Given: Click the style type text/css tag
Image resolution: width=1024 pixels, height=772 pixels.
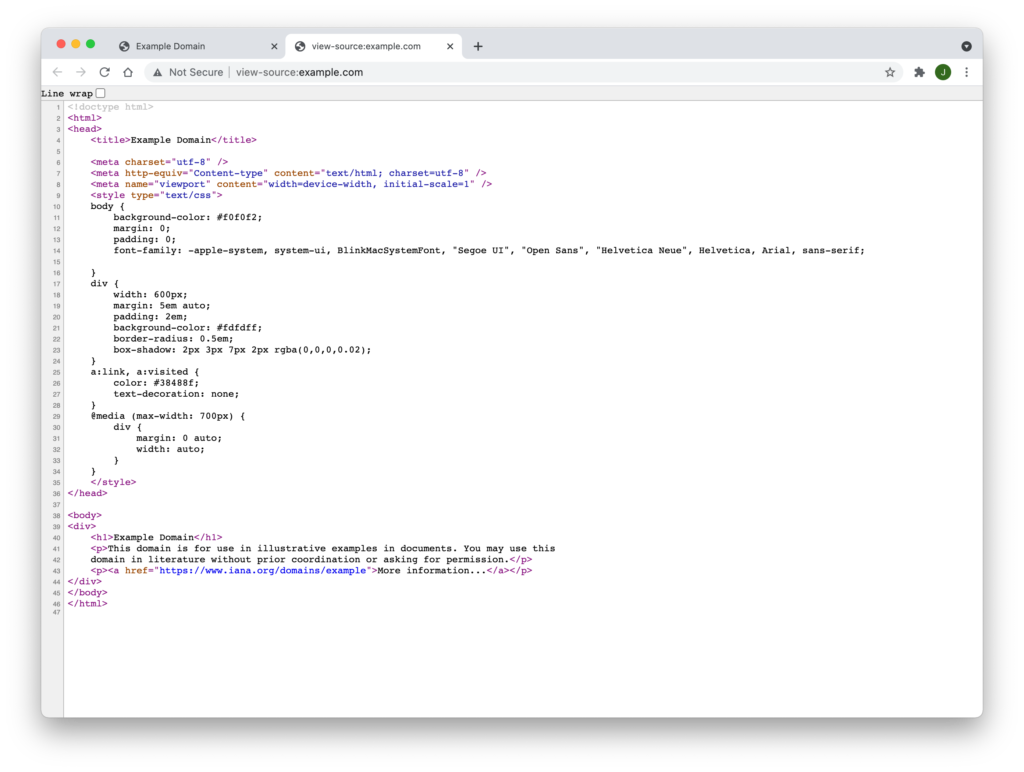Looking at the screenshot, I should tap(157, 195).
